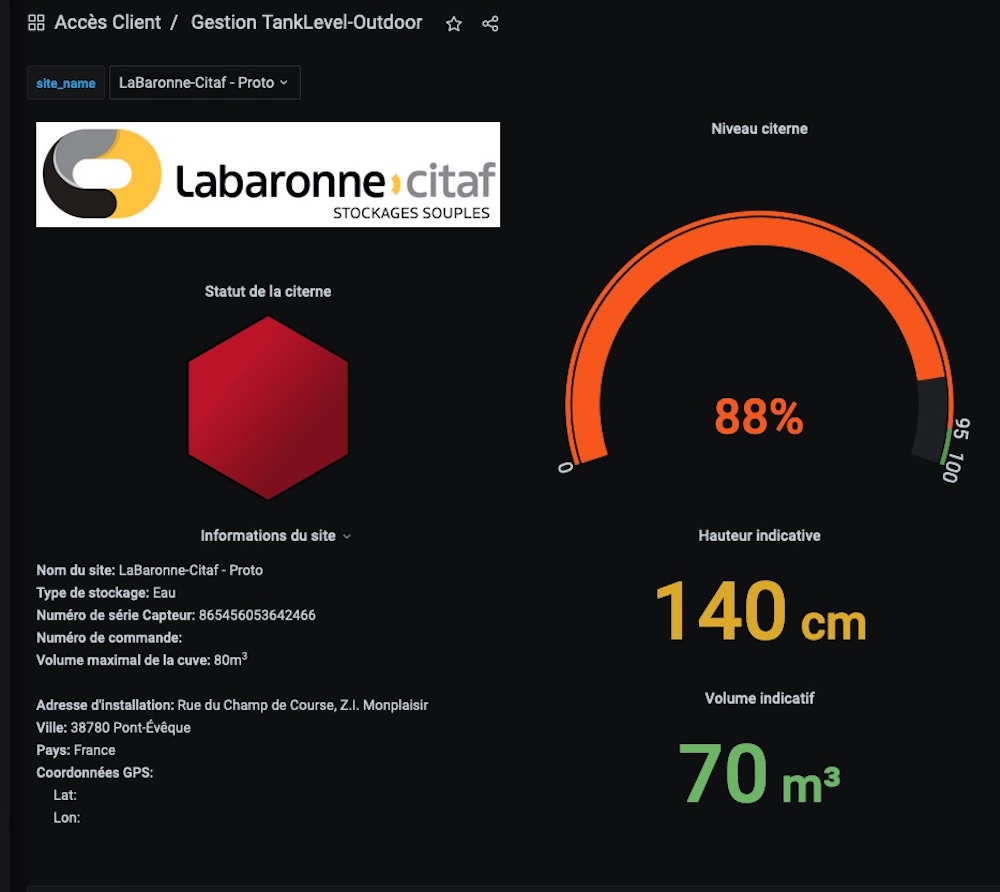Image resolution: width=1000 pixels, height=892 pixels.
Task: Open the Statut de la citerne panel title
Action: coord(268,291)
